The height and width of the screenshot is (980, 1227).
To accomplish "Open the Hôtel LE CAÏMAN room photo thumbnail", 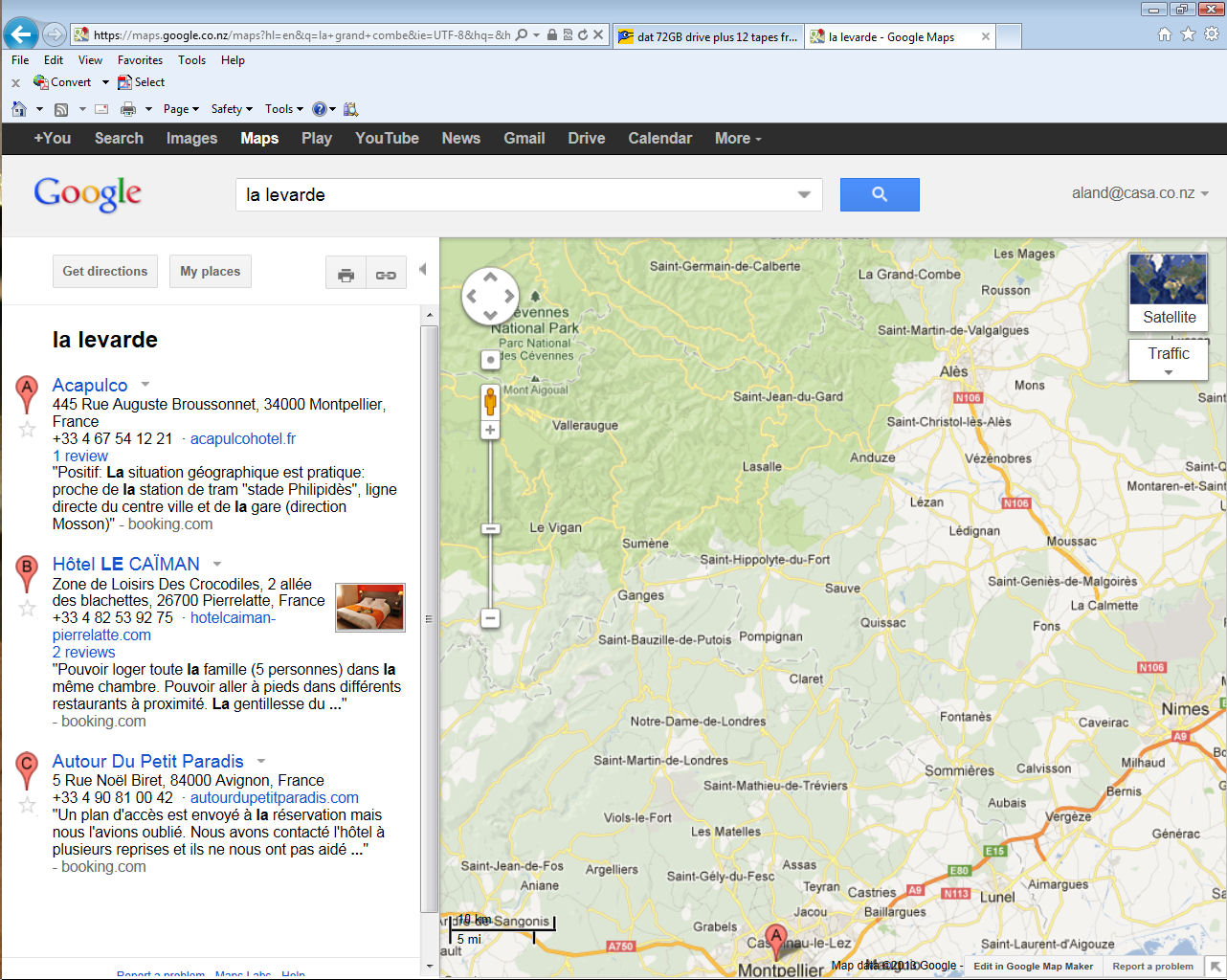I will tap(370, 607).
